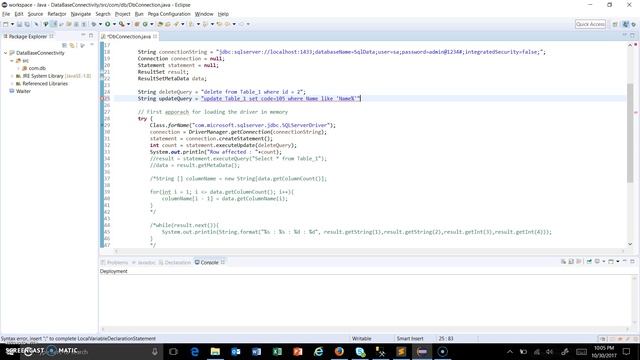640x360 pixels.
Task: Open the External Tools dropdown arrow
Action: click(129, 24)
